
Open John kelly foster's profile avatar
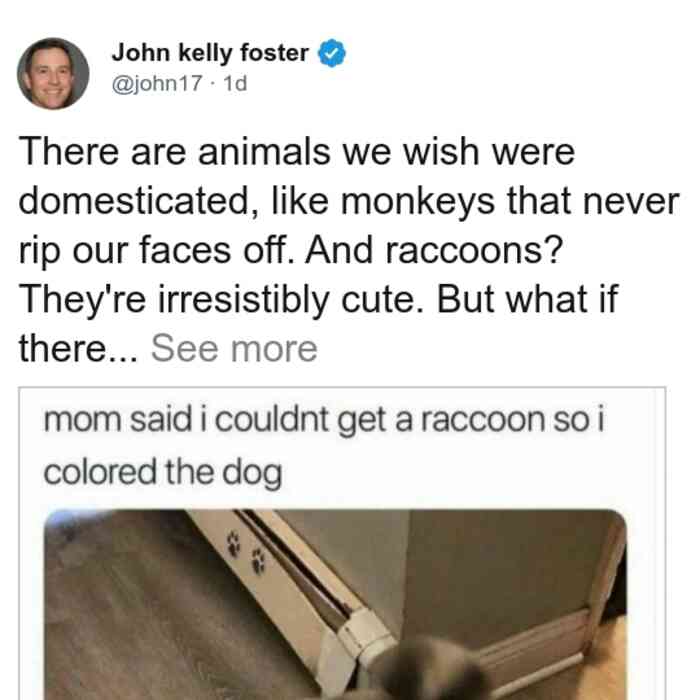pos(53,74)
